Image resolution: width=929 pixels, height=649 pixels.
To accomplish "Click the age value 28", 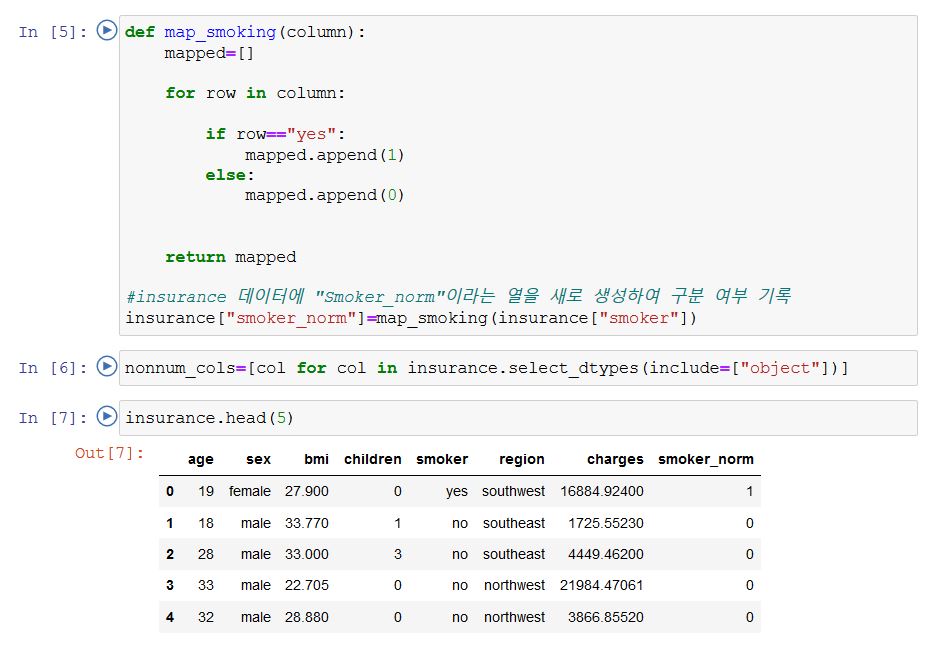I will click(x=206, y=554).
